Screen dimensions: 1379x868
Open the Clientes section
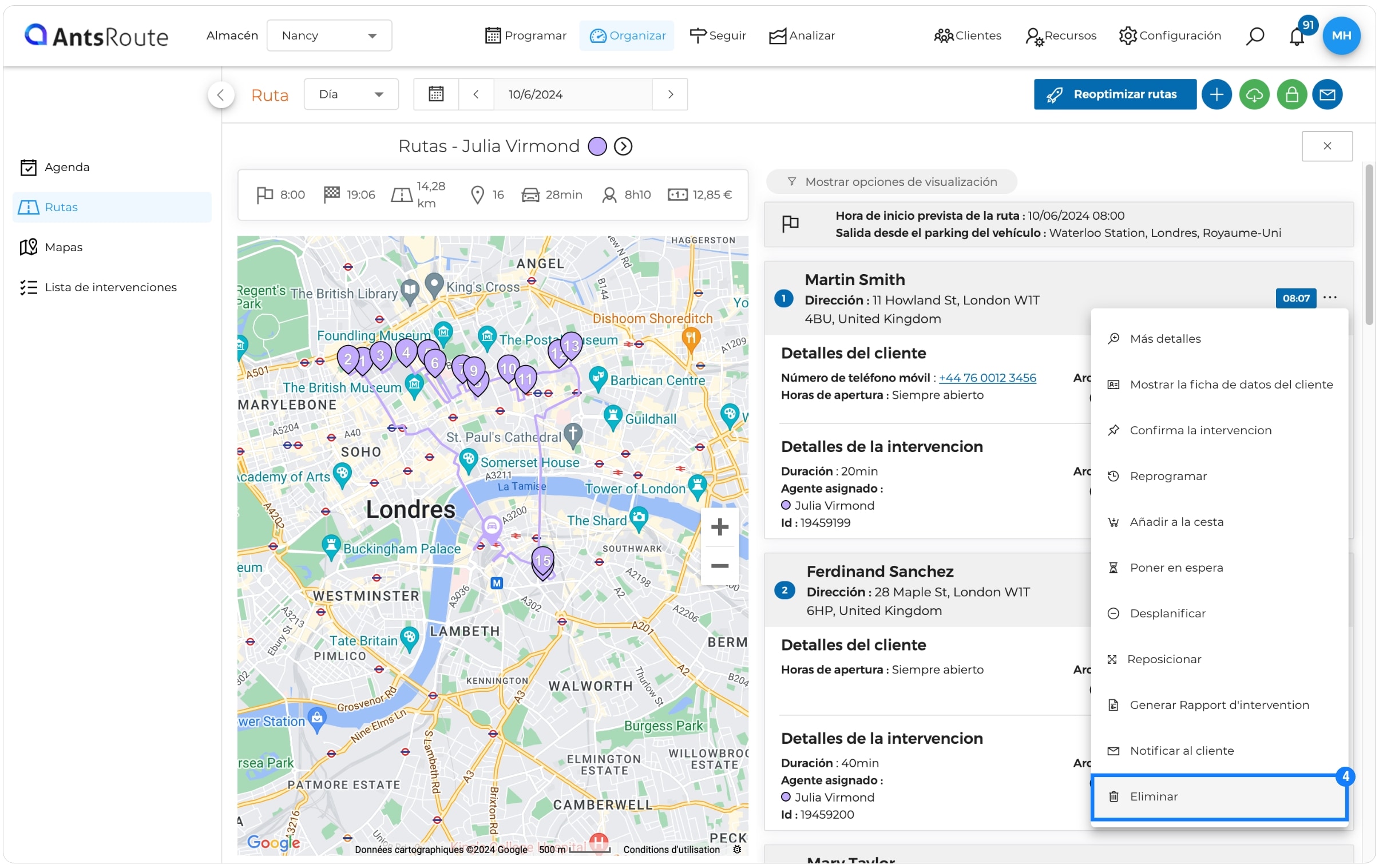(x=967, y=35)
